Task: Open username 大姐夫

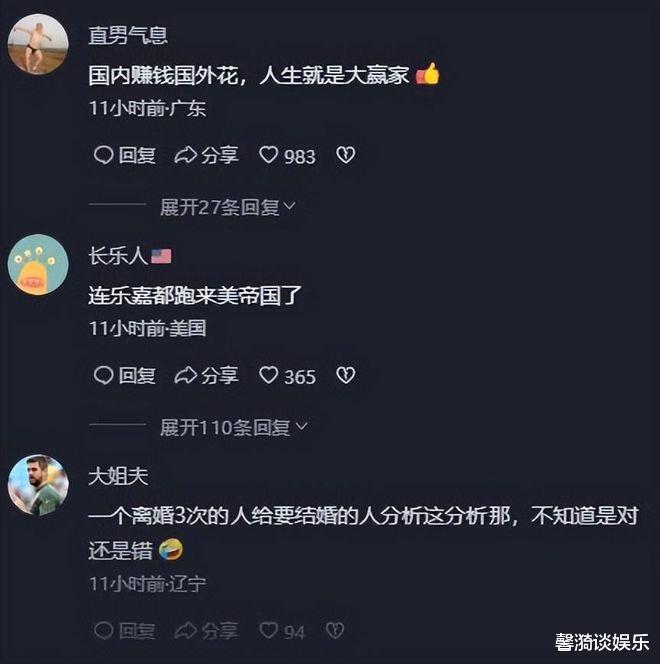Action: (118, 476)
